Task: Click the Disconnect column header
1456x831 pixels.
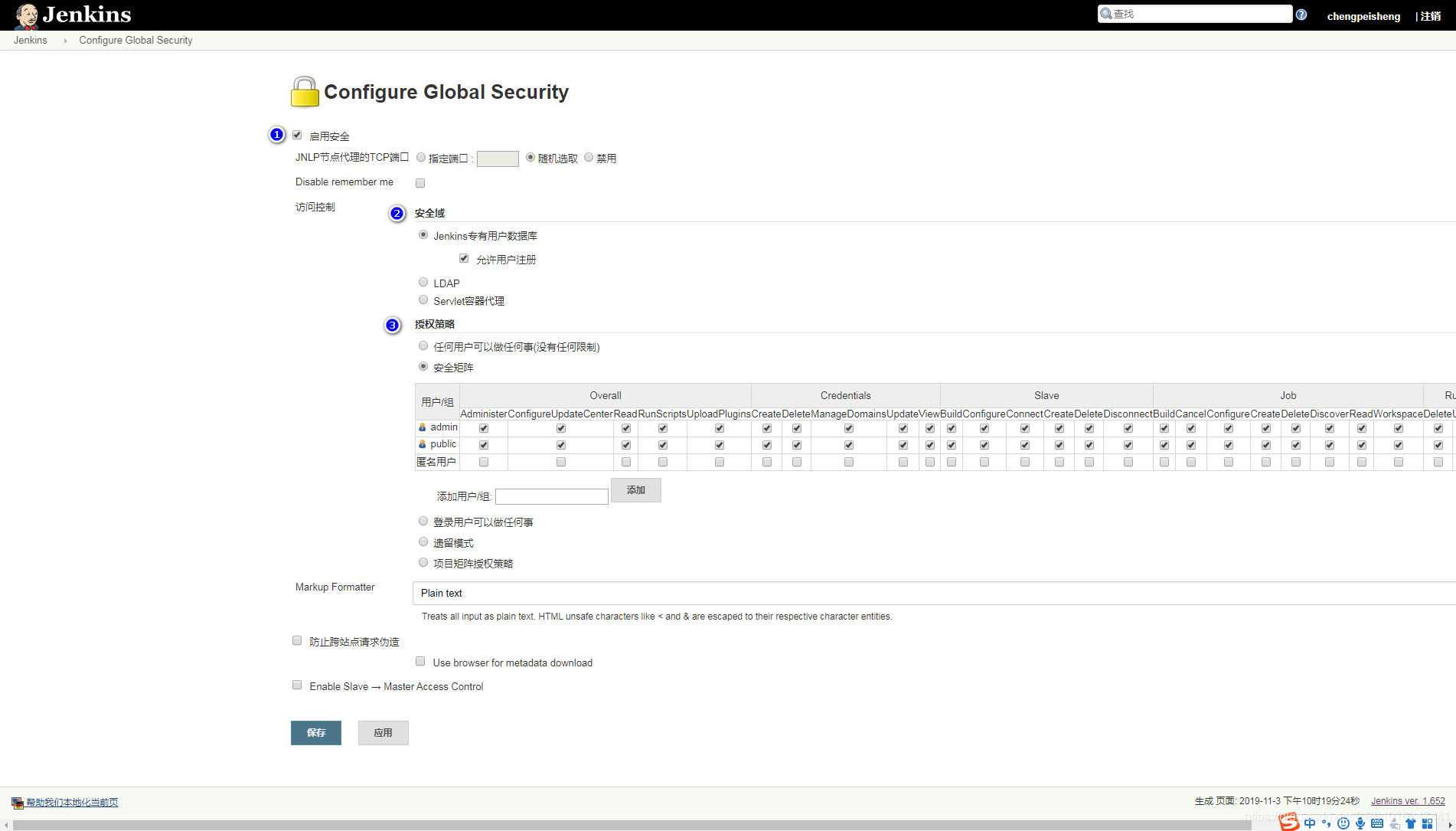Action: pyautogui.click(x=1128, y=414)
